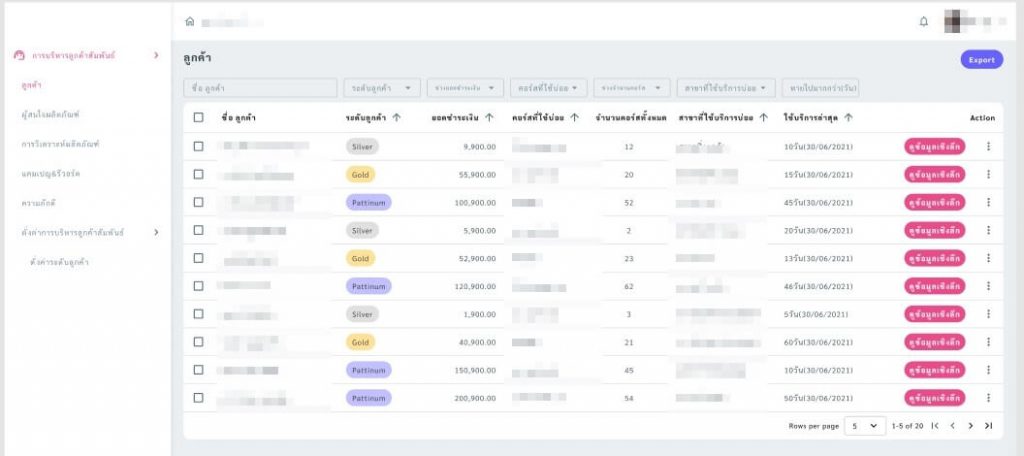Open the สาขาที่ใช้บริการบ่อย filter dropdown

point(726,88)
